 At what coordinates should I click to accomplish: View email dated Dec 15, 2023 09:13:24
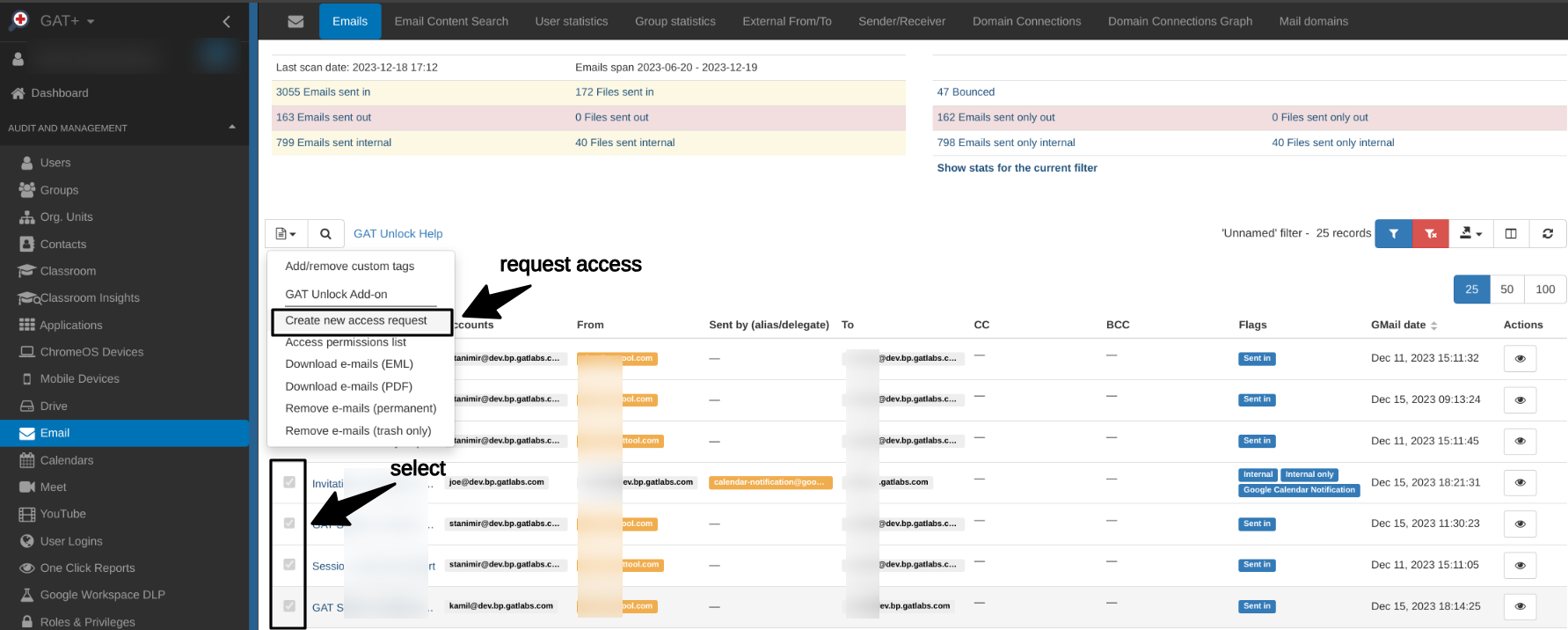click(1520, 400)
